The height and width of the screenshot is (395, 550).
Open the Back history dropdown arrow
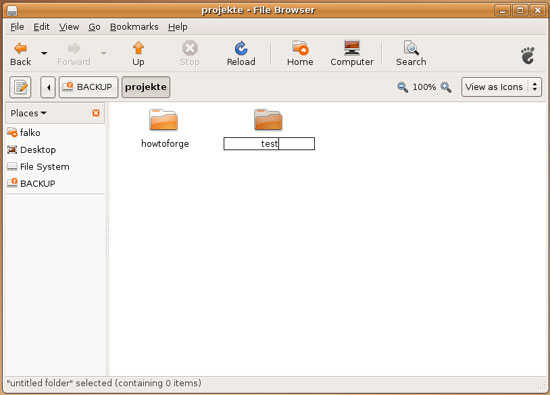click(44, 53)
